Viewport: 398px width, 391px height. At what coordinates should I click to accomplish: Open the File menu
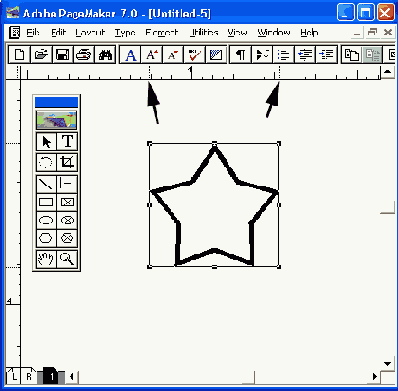(x=33, y=33)
